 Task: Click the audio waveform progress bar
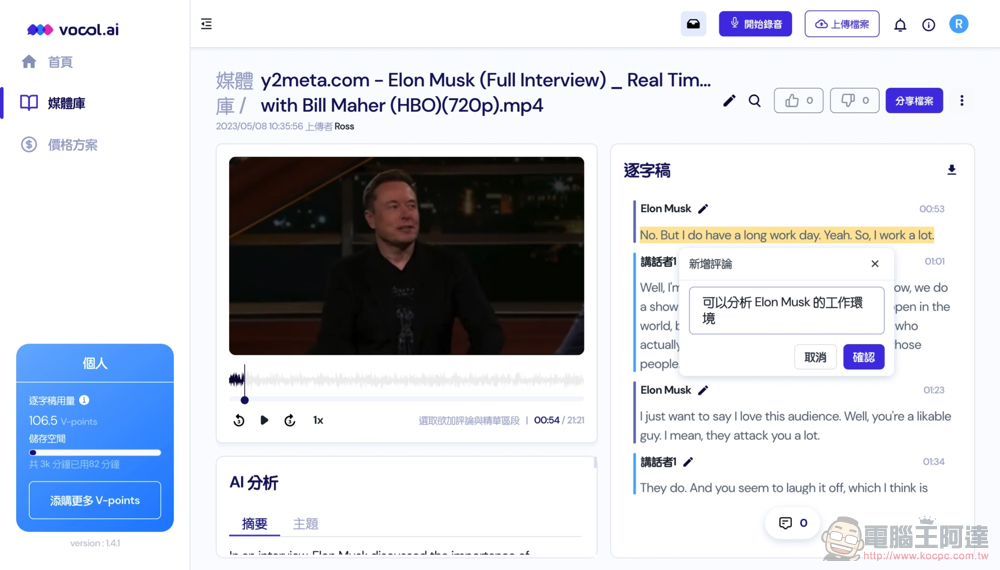coord(407,380)
